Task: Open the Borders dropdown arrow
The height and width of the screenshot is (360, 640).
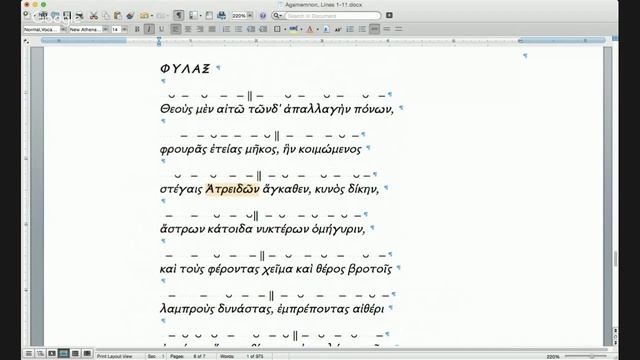Action: tap(285, 29)
